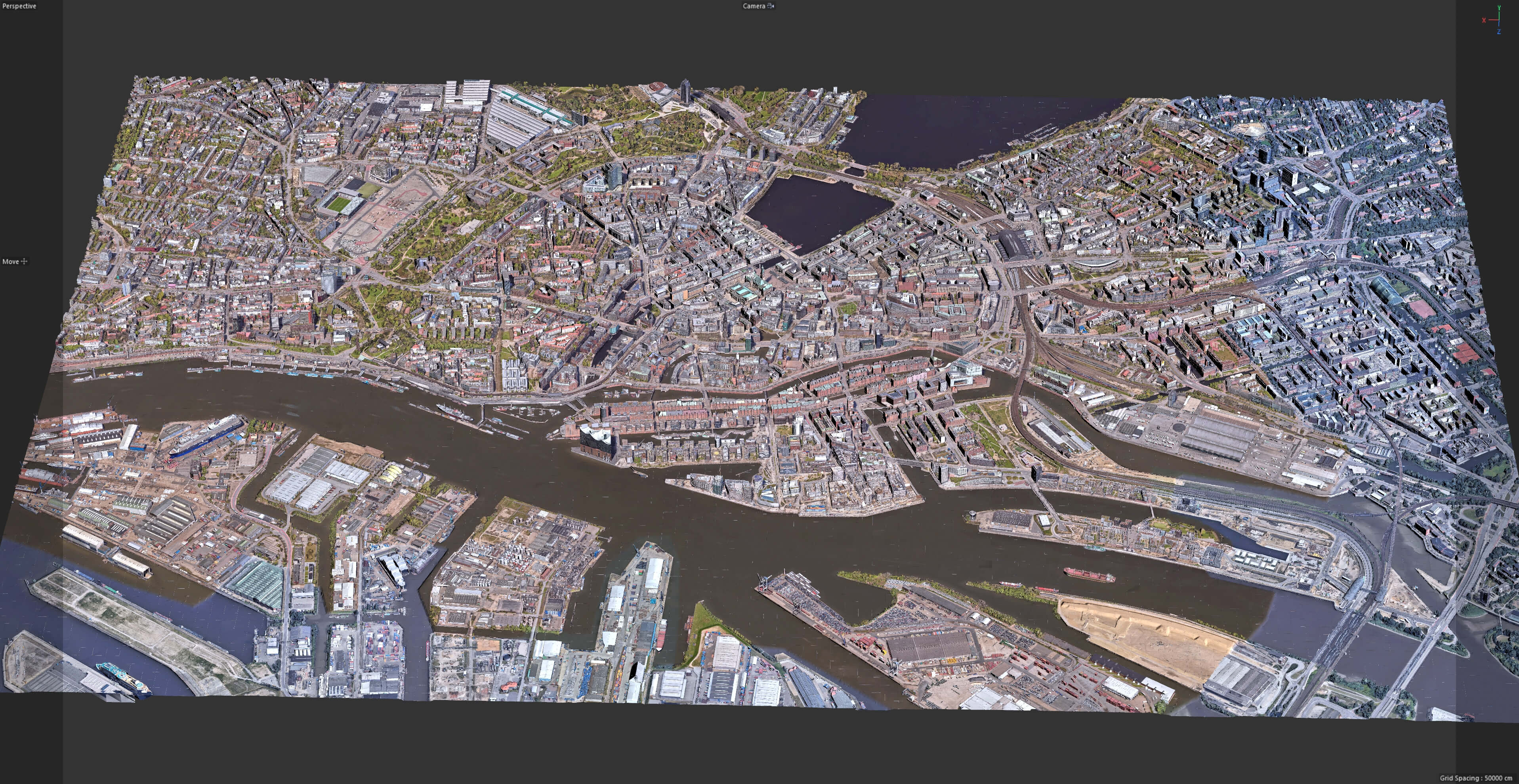Click the Camera label at the top
This screenshot has width=1519, height=784.
(754, 6)
